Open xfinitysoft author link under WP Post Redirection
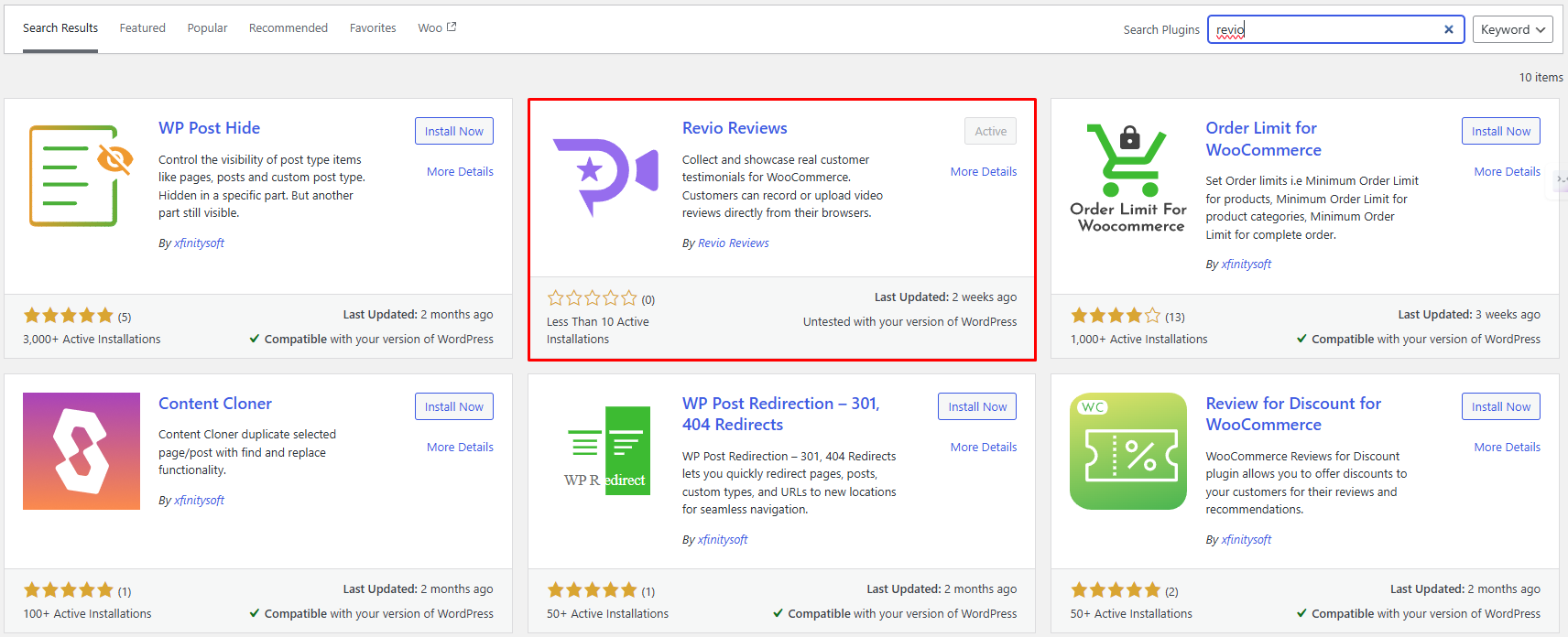 tap(723, 539)
